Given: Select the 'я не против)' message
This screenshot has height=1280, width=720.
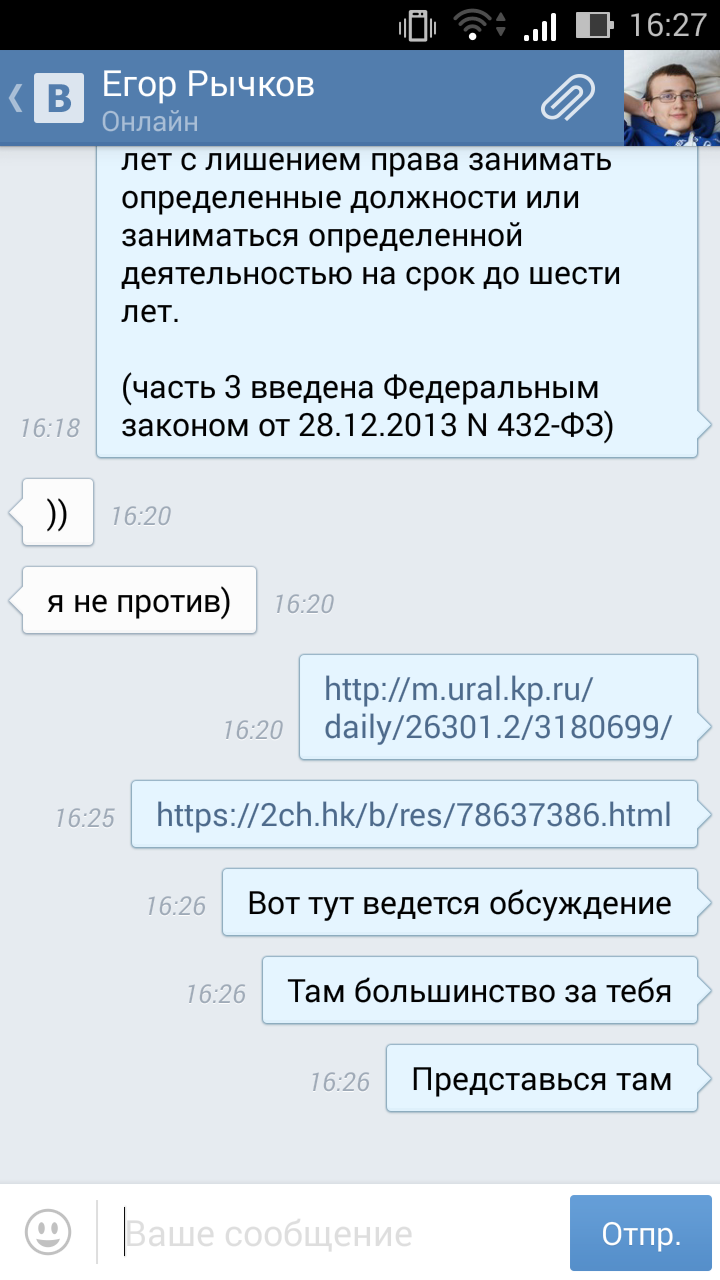Looking at the screenshot, I should (x=139, y=600).
